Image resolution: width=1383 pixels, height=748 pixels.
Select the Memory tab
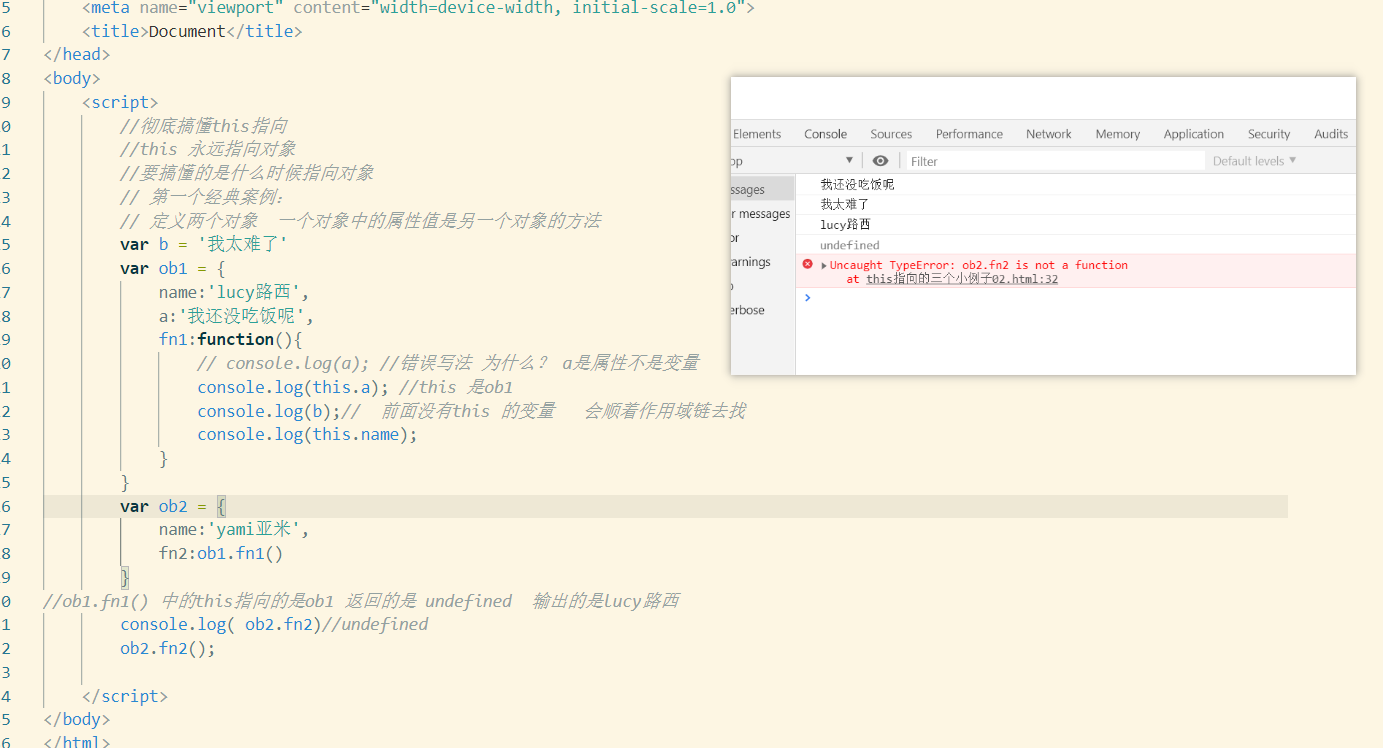[1117, 134]
